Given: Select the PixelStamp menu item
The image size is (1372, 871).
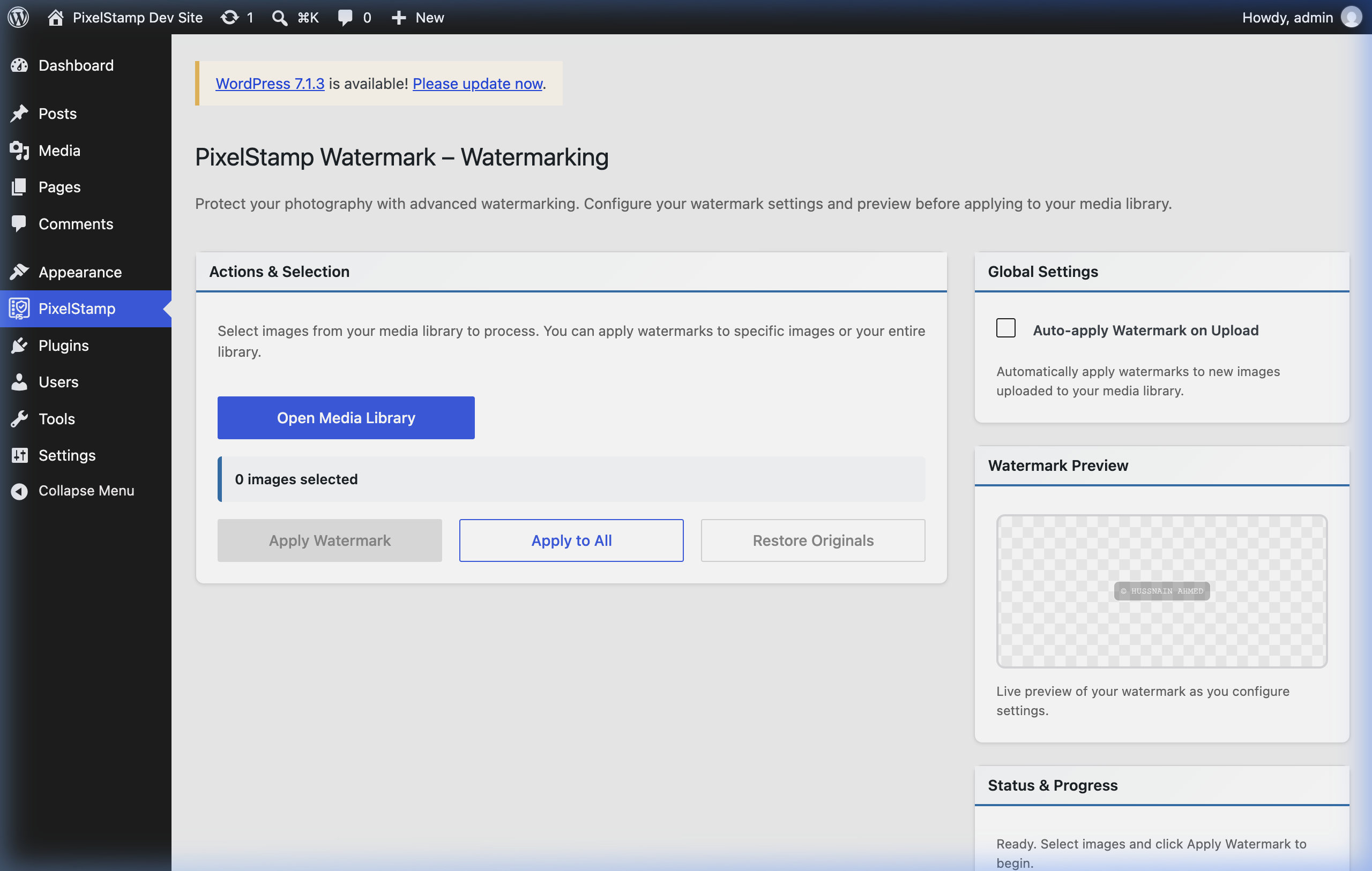Looking at the screenshot, I should (85, 308).
